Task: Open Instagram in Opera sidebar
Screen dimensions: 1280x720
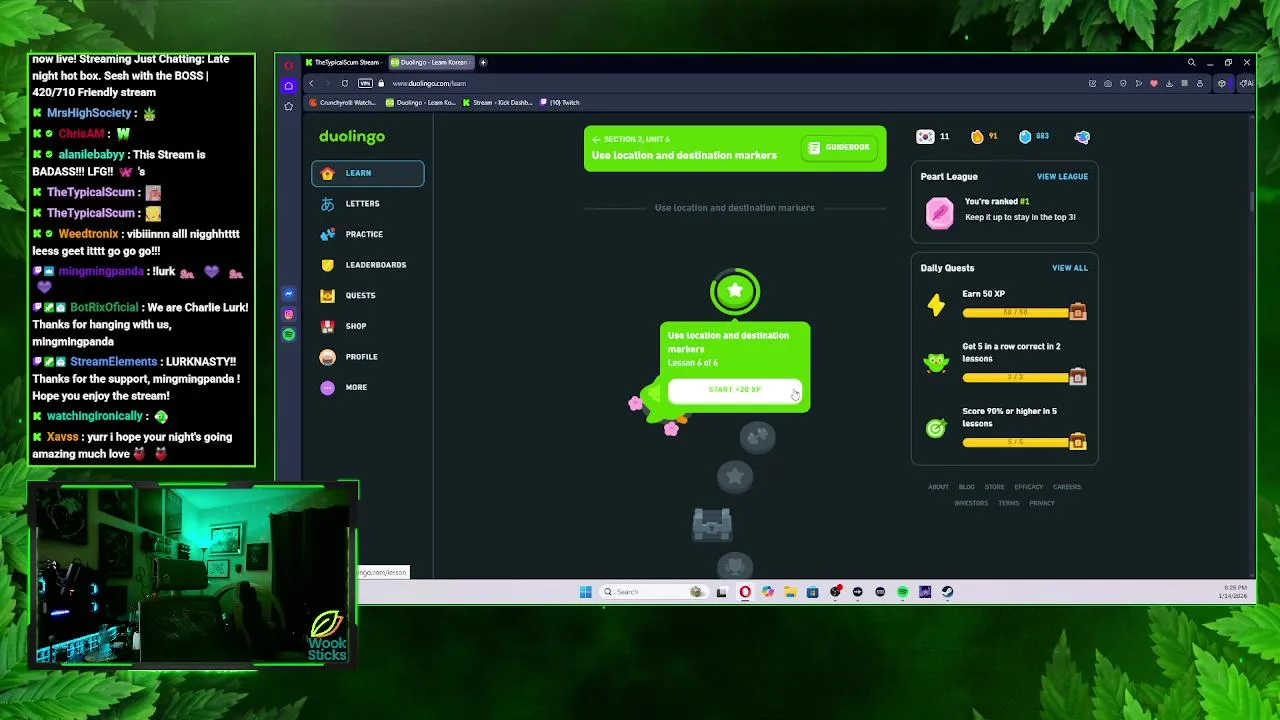Action: click(x=289, y=314)
